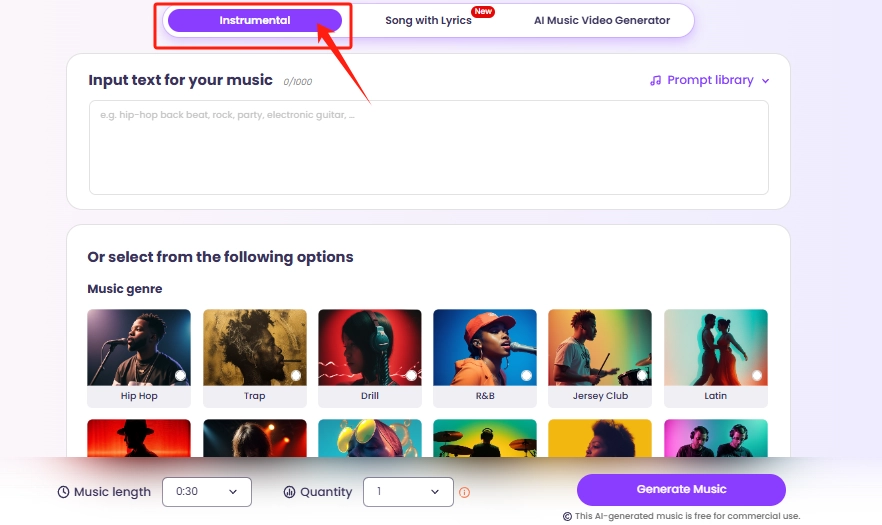Open the AI Music Video Generator tab
This screenshot has width=882, height=525.
click(x=602, y=20)
